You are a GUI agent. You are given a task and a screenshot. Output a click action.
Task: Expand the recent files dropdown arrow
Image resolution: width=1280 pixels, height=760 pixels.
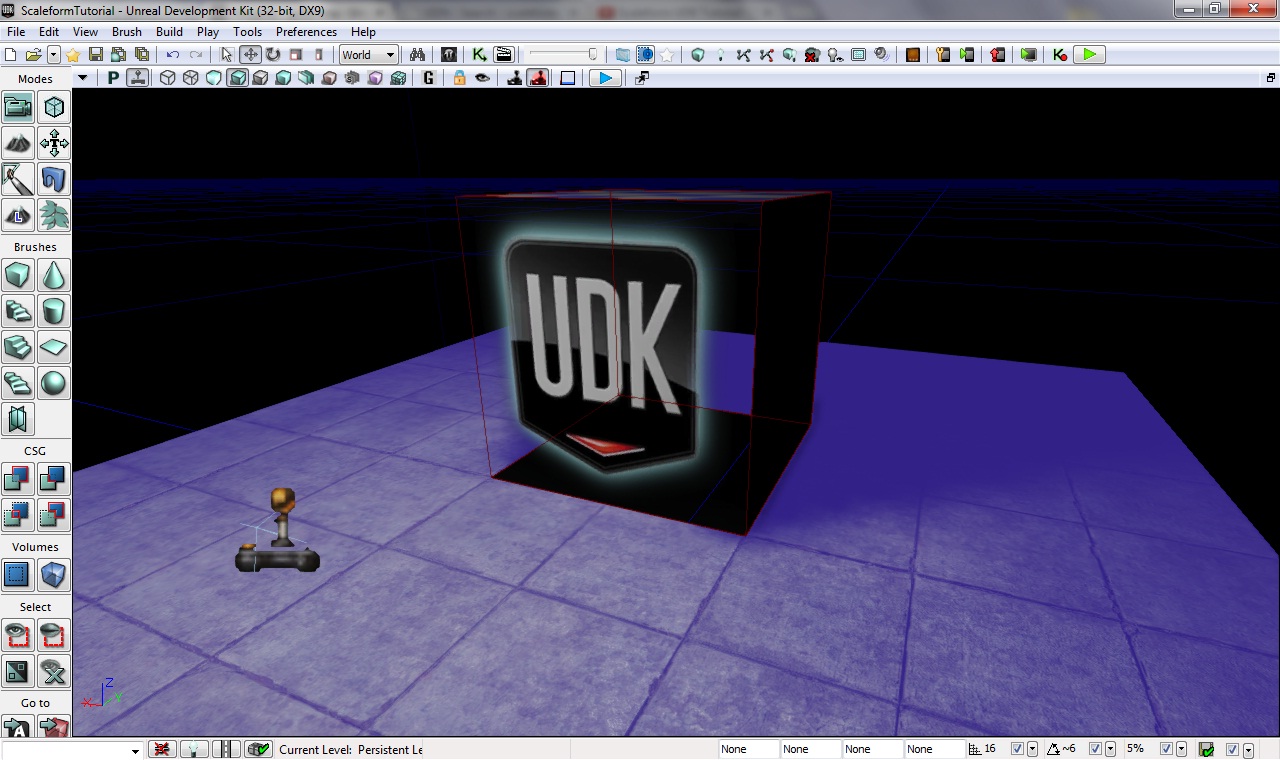point(53,55)
